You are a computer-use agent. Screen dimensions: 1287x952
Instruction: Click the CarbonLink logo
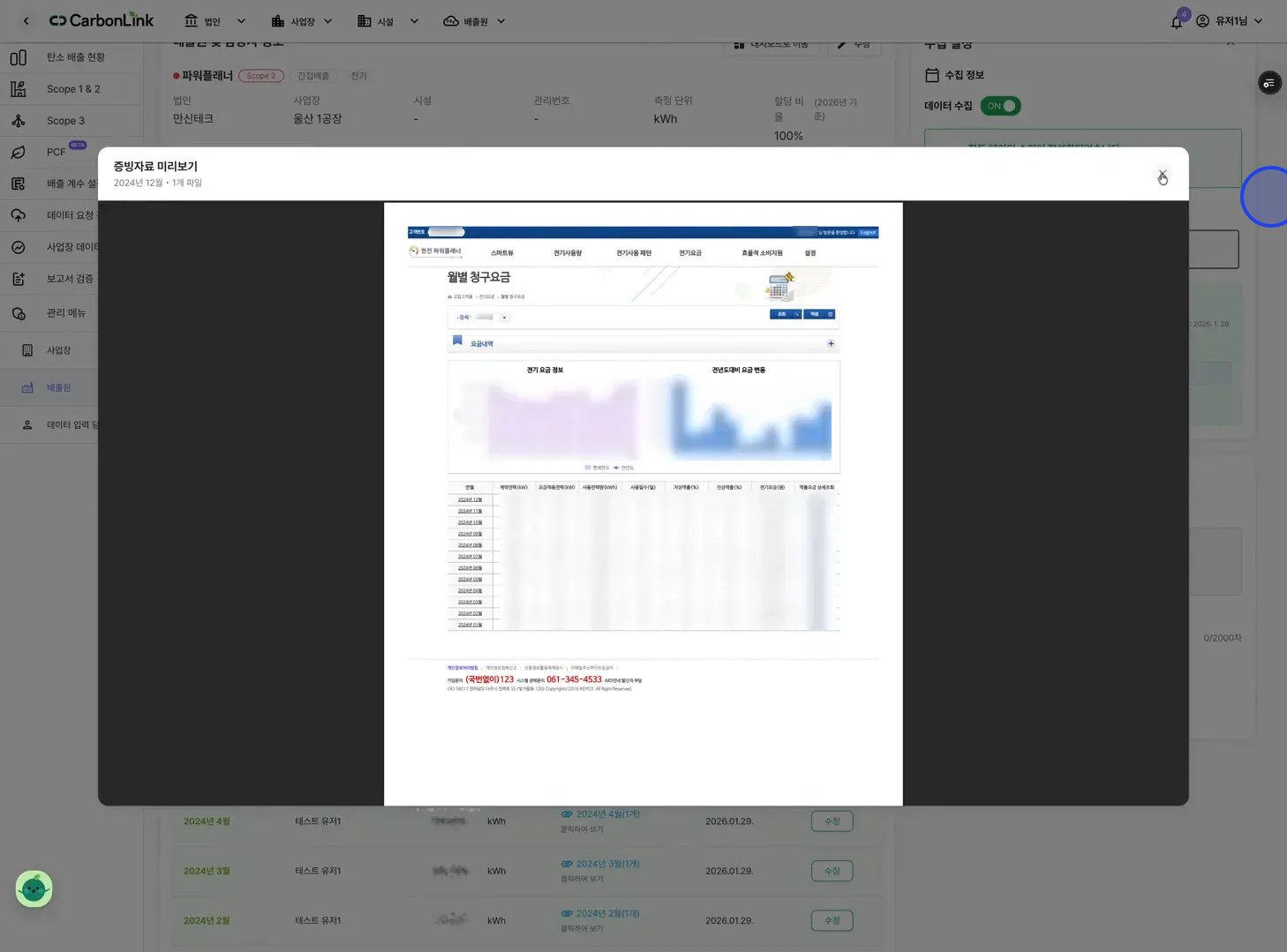point(101,20)
